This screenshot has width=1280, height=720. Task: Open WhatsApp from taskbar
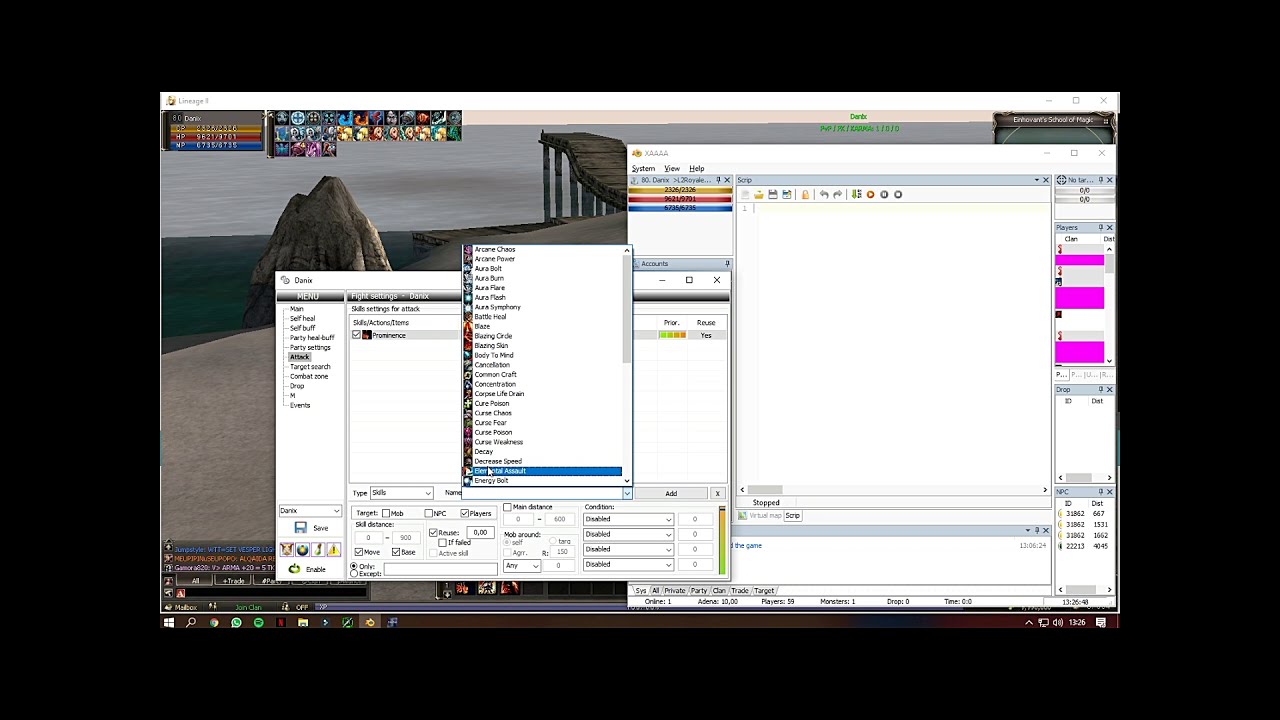click(236, 622)
